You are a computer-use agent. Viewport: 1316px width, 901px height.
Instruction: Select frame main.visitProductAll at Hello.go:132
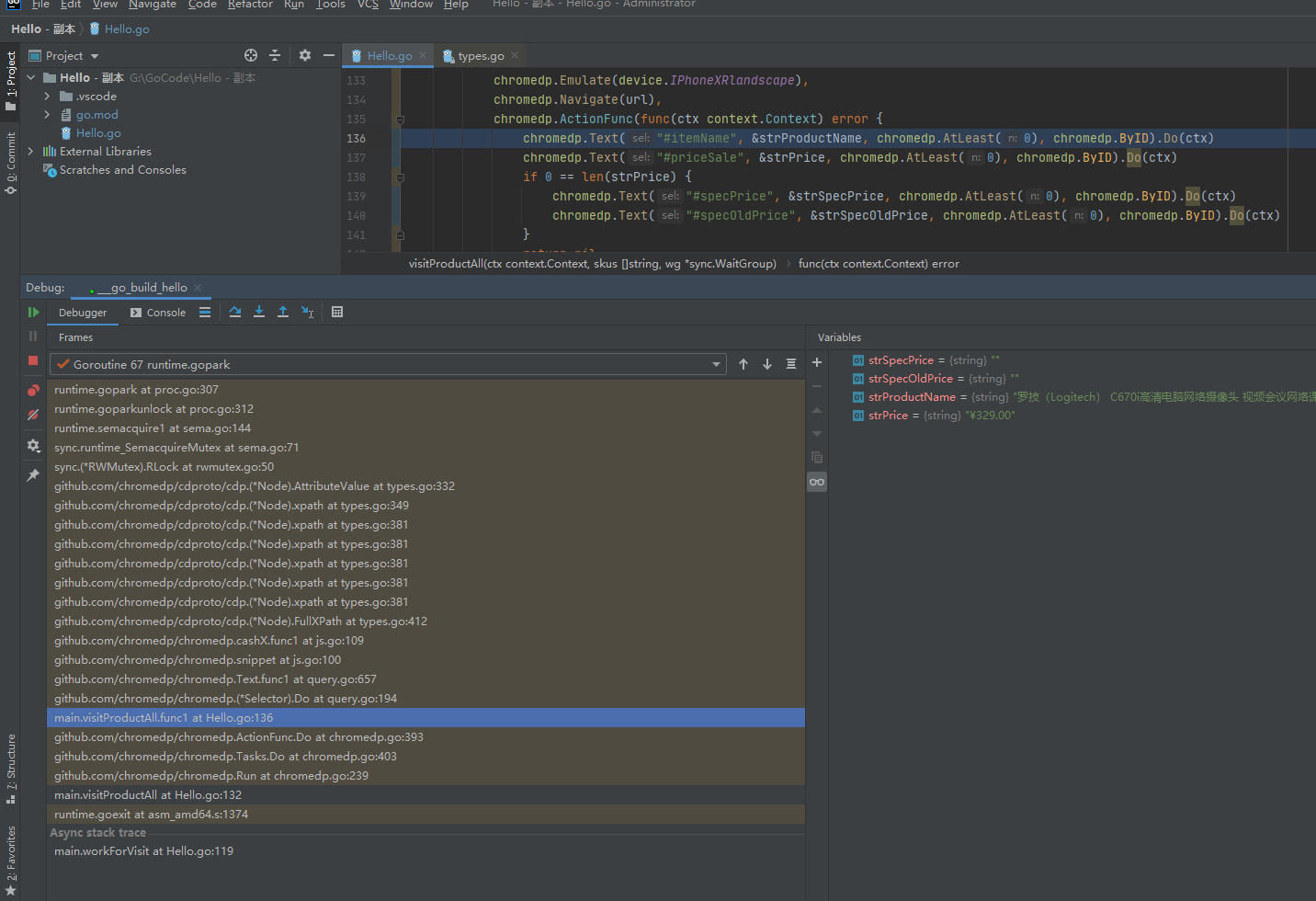click(426, 795)
